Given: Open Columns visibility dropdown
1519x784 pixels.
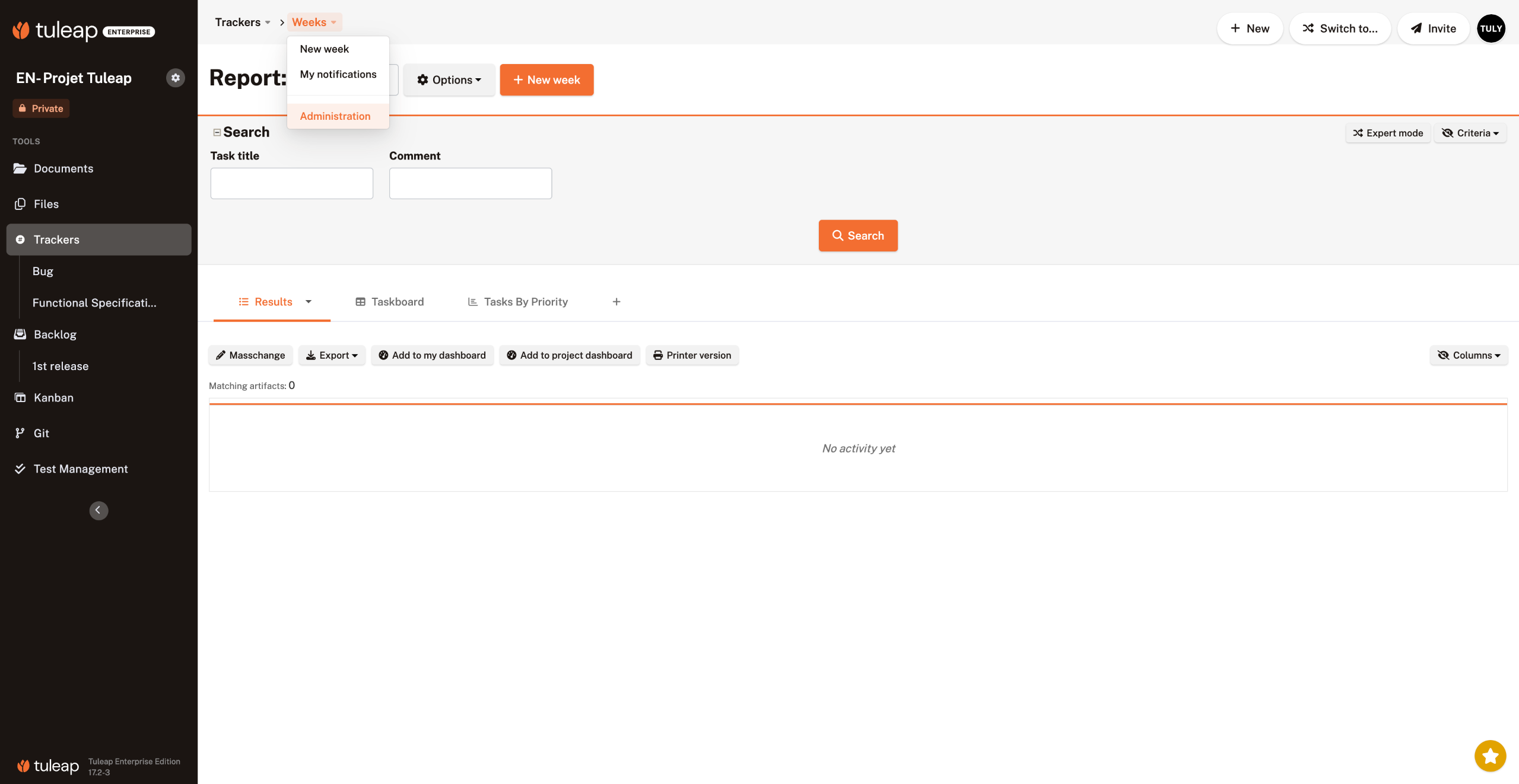Looking at the screenshot, I should point(1469,355).
